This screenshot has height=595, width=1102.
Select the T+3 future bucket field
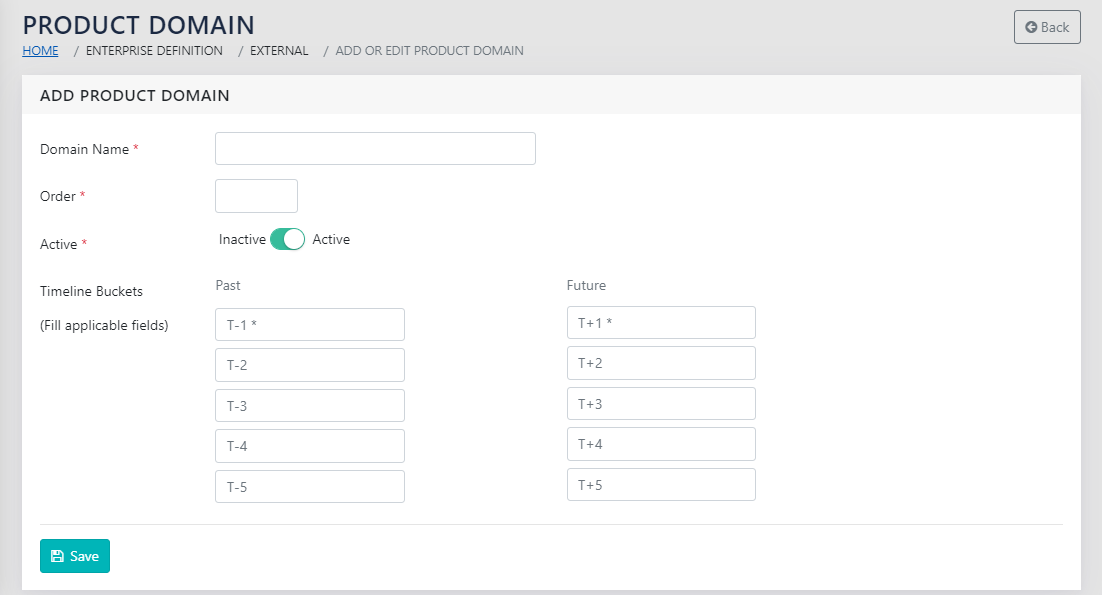661,404
